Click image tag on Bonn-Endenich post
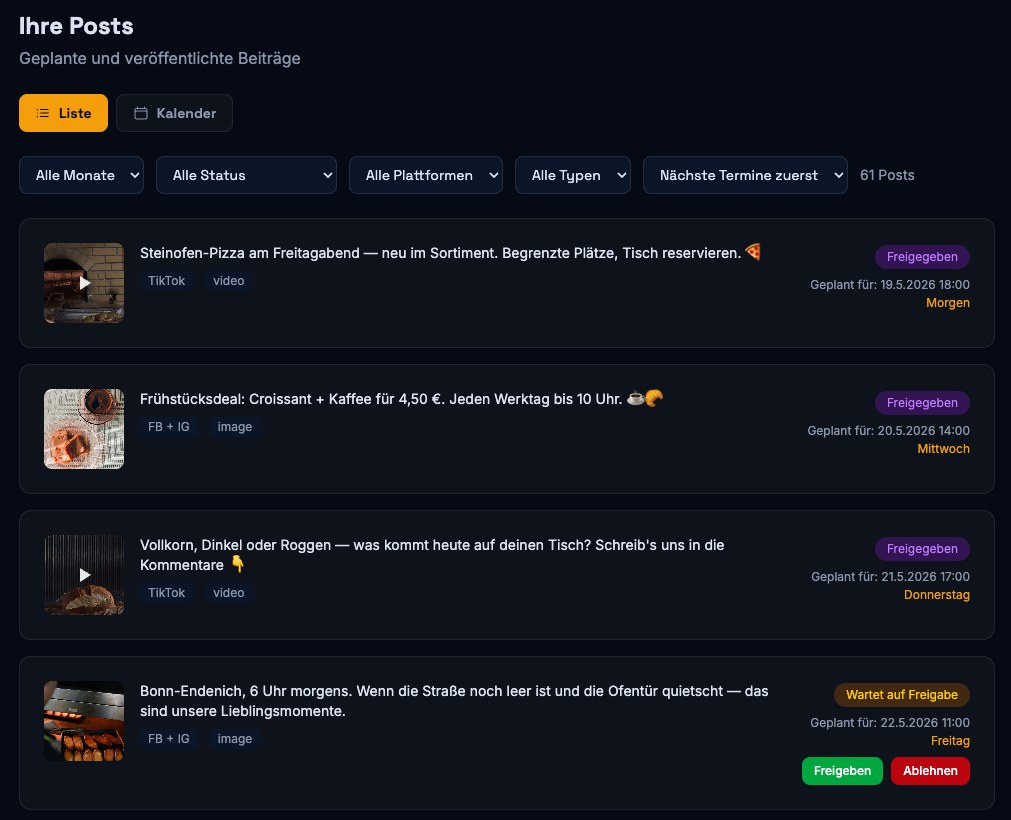 coord(235,739)
